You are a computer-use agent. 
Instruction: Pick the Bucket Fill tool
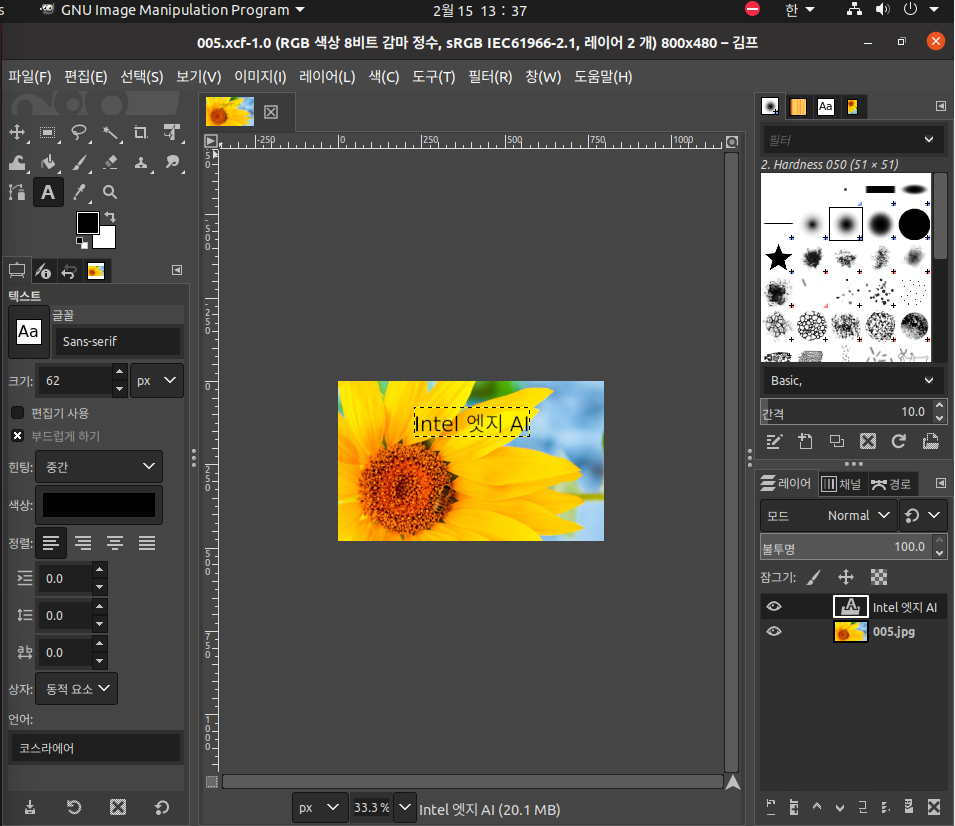(48, 162)
